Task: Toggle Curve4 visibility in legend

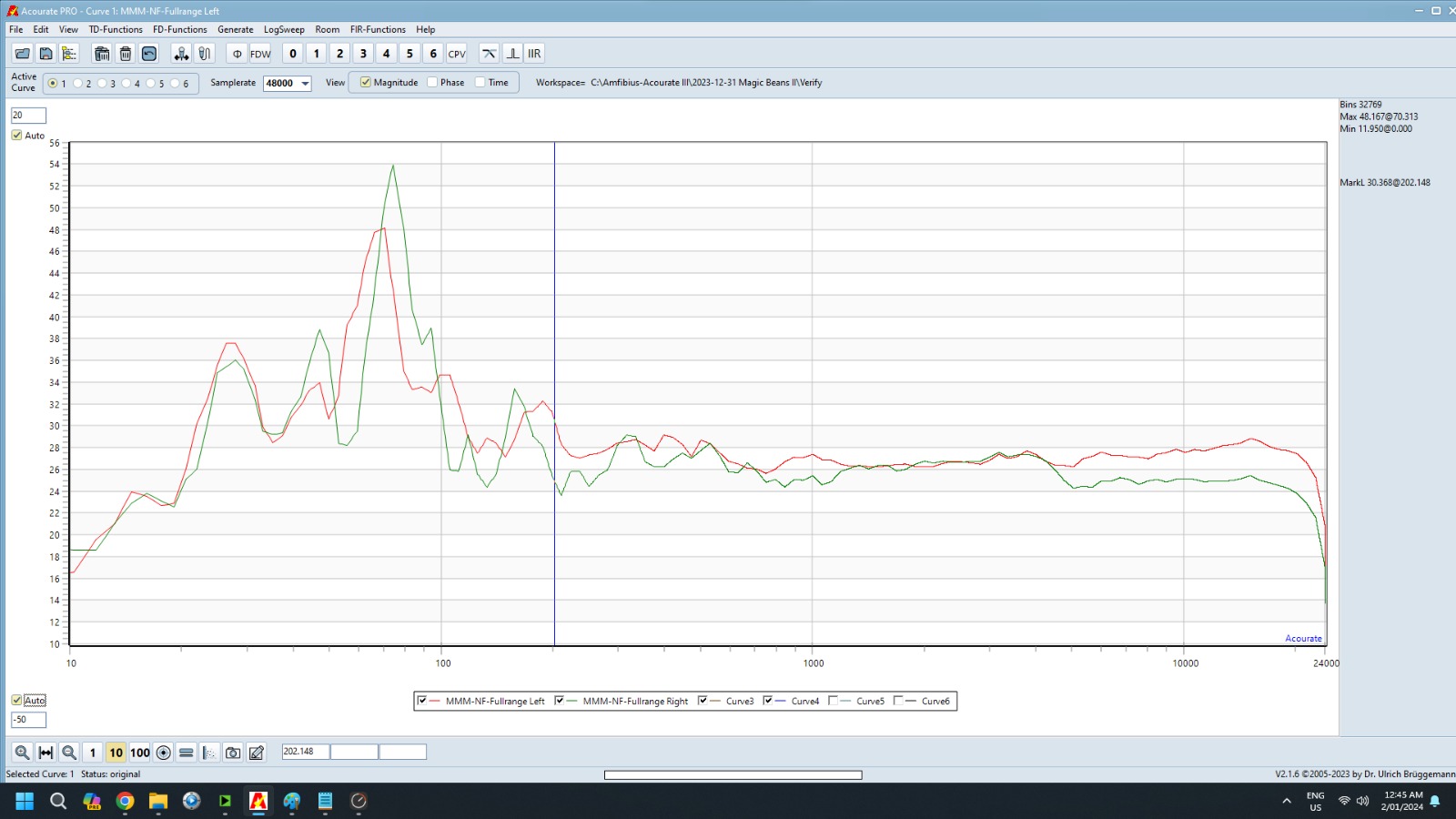Action: click(x=768, y=701)
